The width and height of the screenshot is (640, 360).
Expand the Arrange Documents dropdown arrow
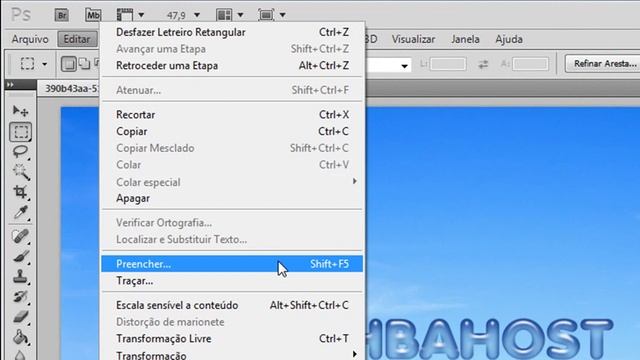point(240,15)
